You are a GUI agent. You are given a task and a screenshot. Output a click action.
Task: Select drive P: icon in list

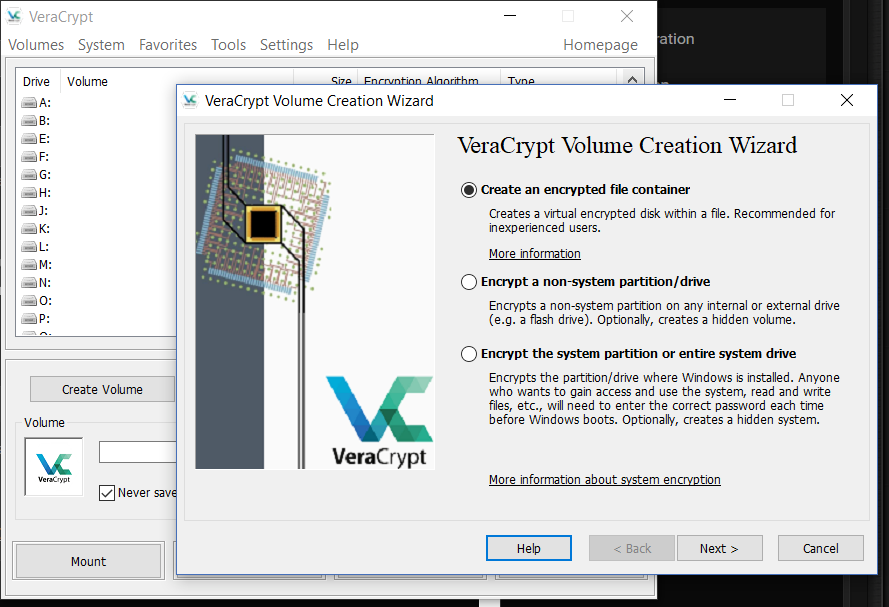pyautogui.click(x=29, y=319)
